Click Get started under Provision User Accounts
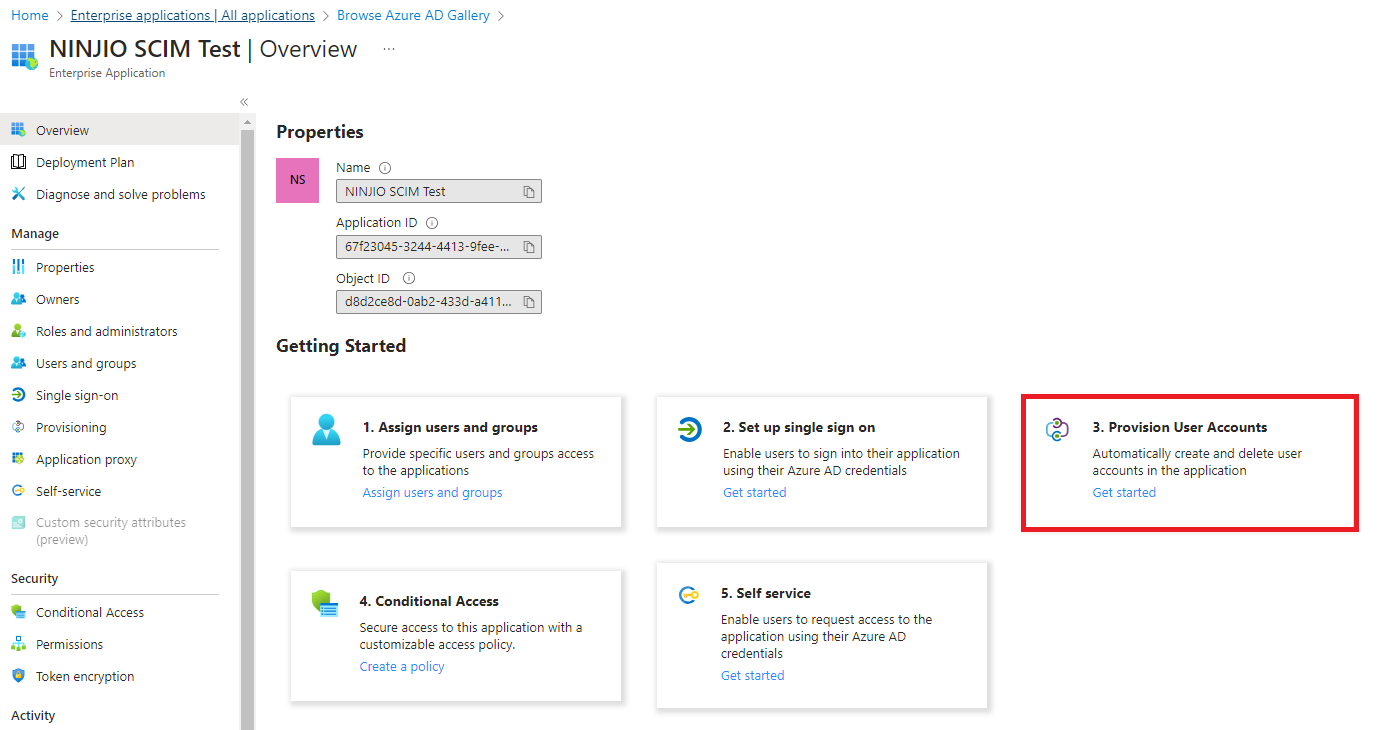Viewport: 1388px width, 730px height. tap(1123, 492)
